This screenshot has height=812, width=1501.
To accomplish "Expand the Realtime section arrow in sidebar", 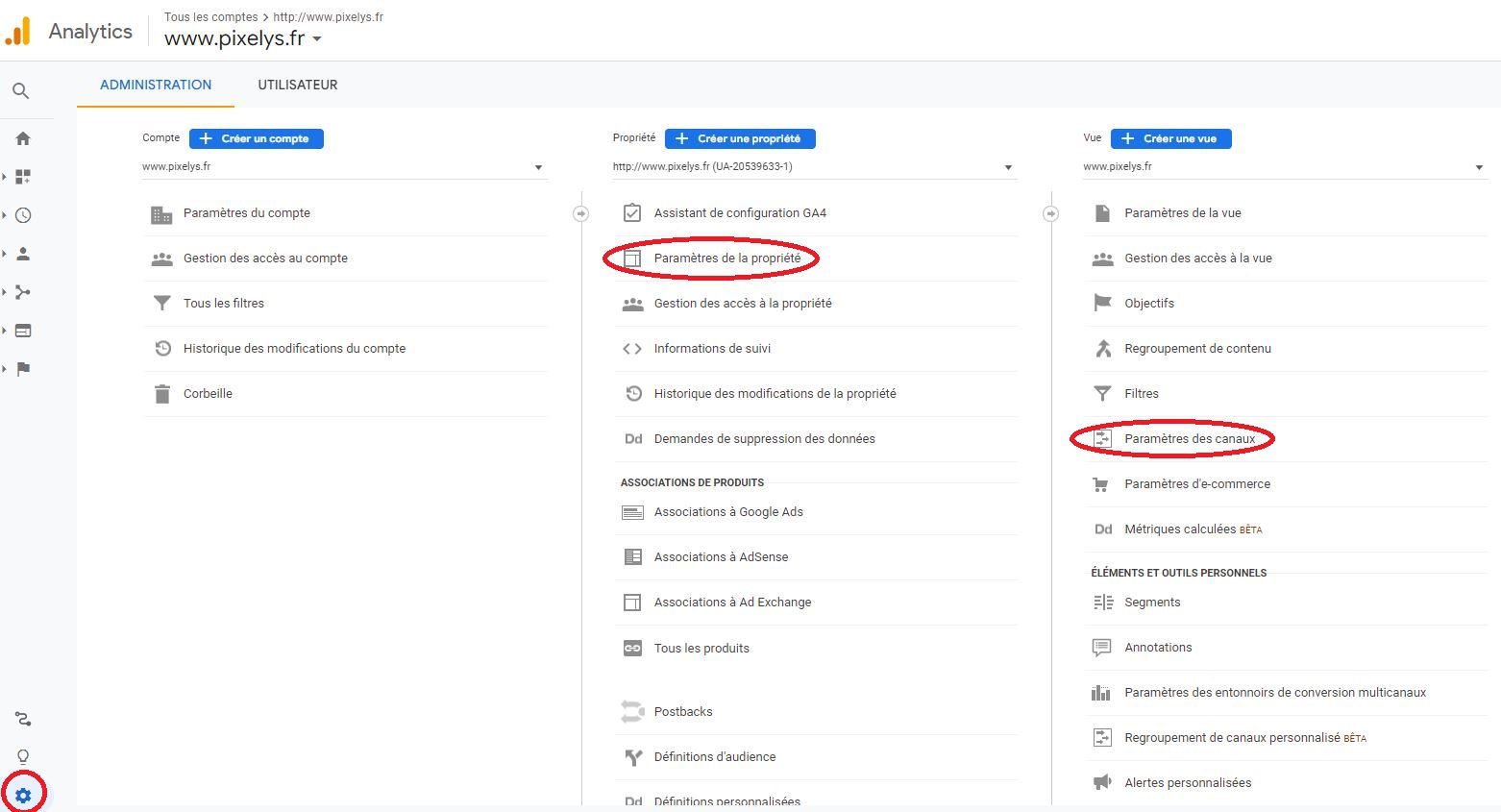I will [5, 215].
